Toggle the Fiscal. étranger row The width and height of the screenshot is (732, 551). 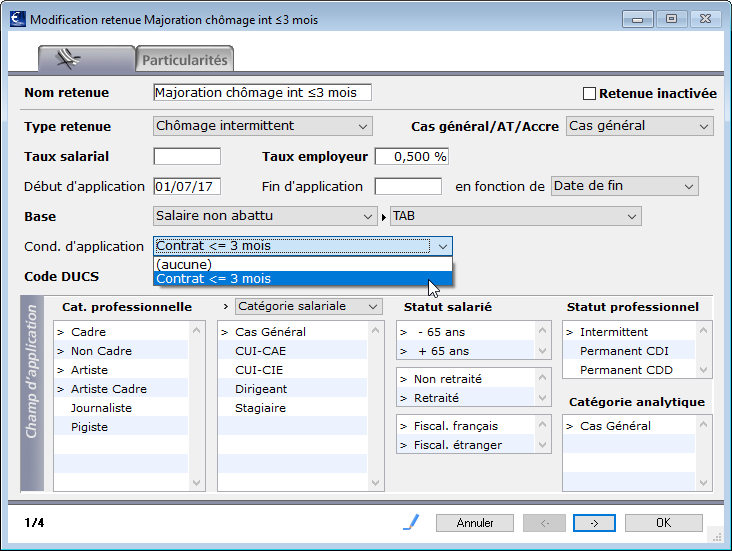[x=465, y=445]
